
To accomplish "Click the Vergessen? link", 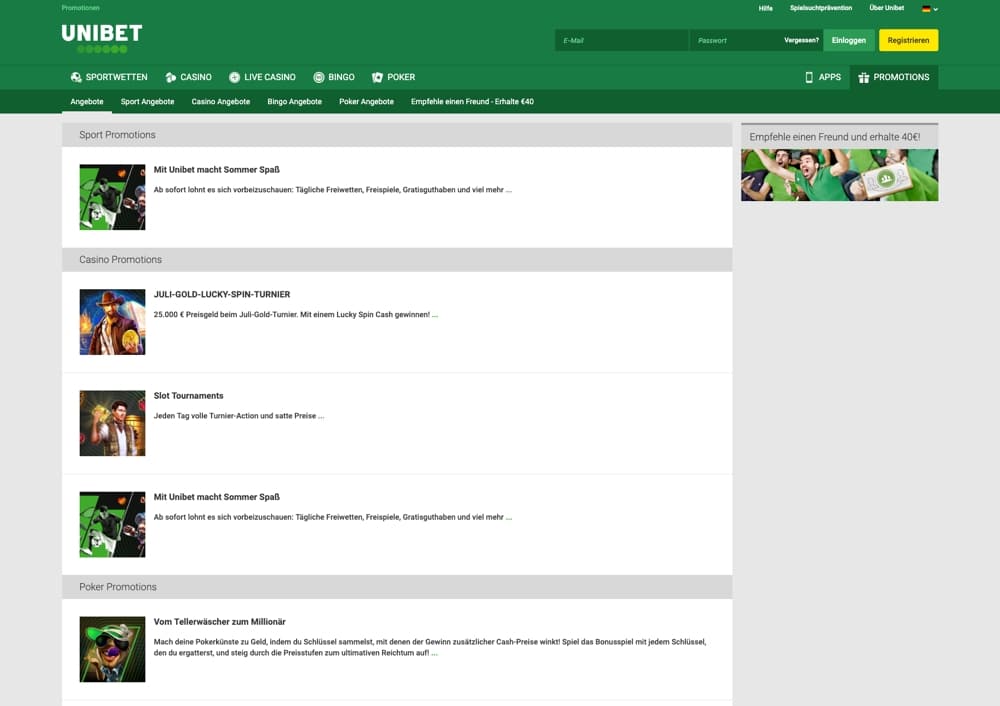I will tap(801, 40).
